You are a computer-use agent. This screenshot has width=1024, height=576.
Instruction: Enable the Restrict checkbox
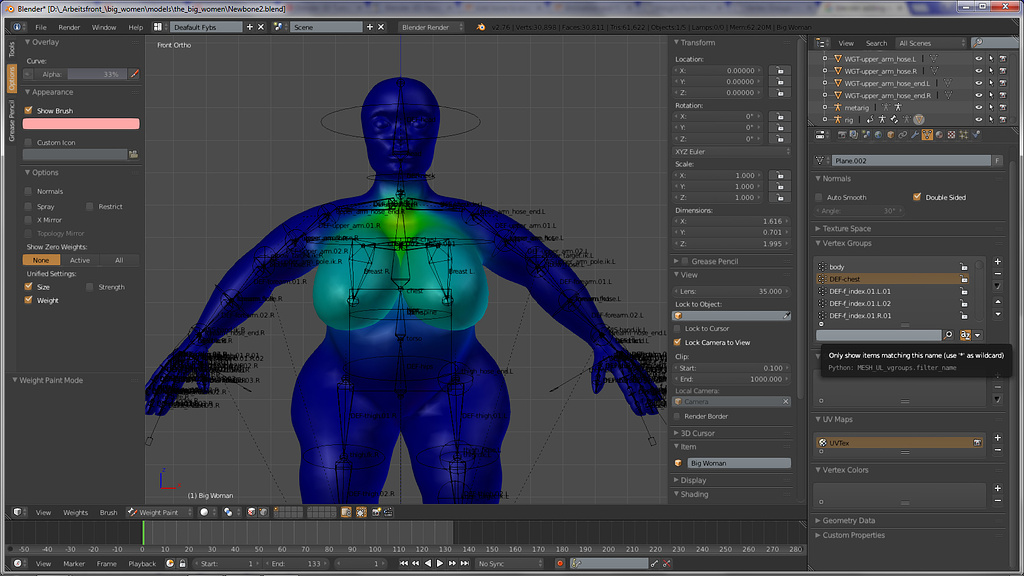(89, 206)
